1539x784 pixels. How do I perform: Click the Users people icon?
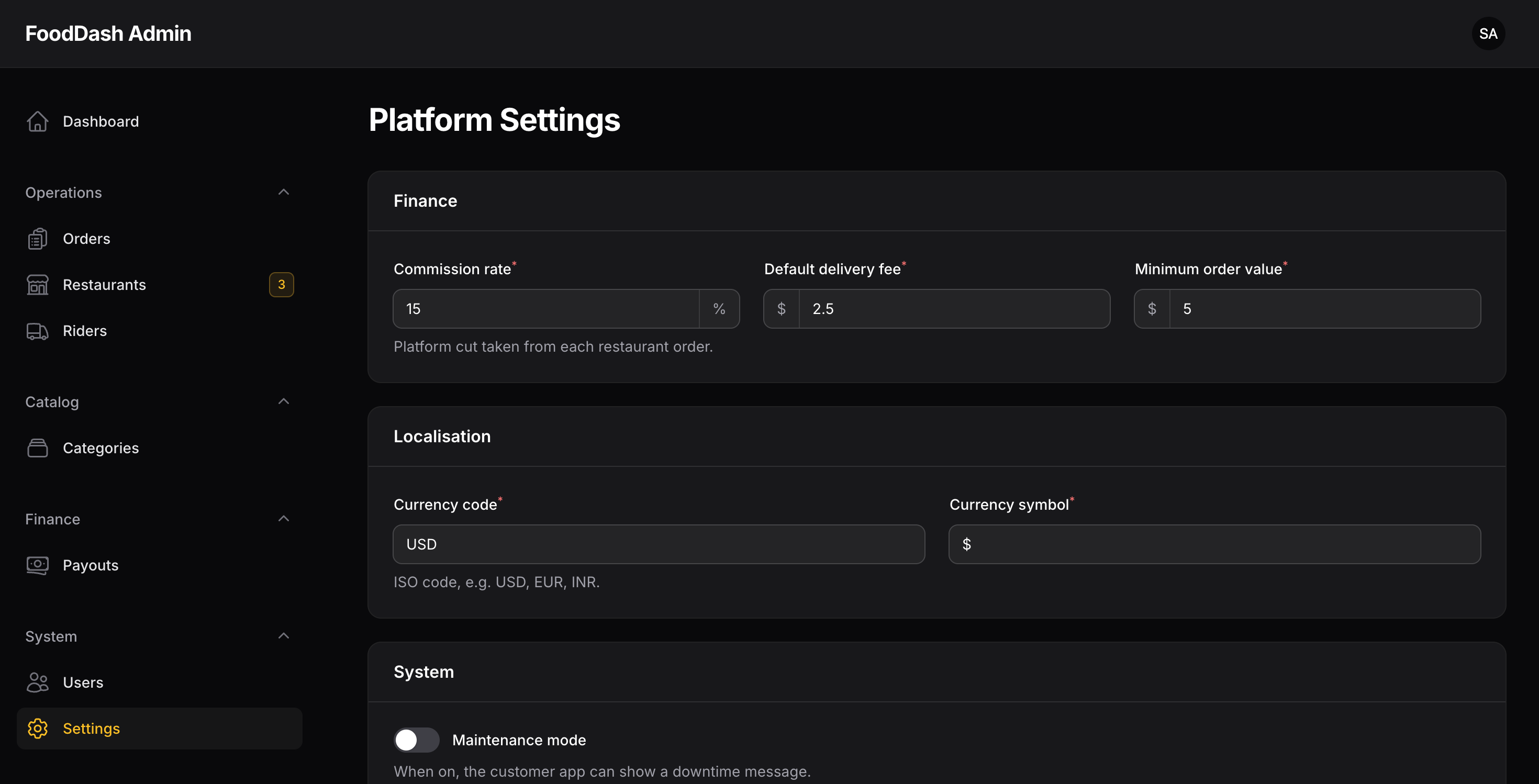38,682
